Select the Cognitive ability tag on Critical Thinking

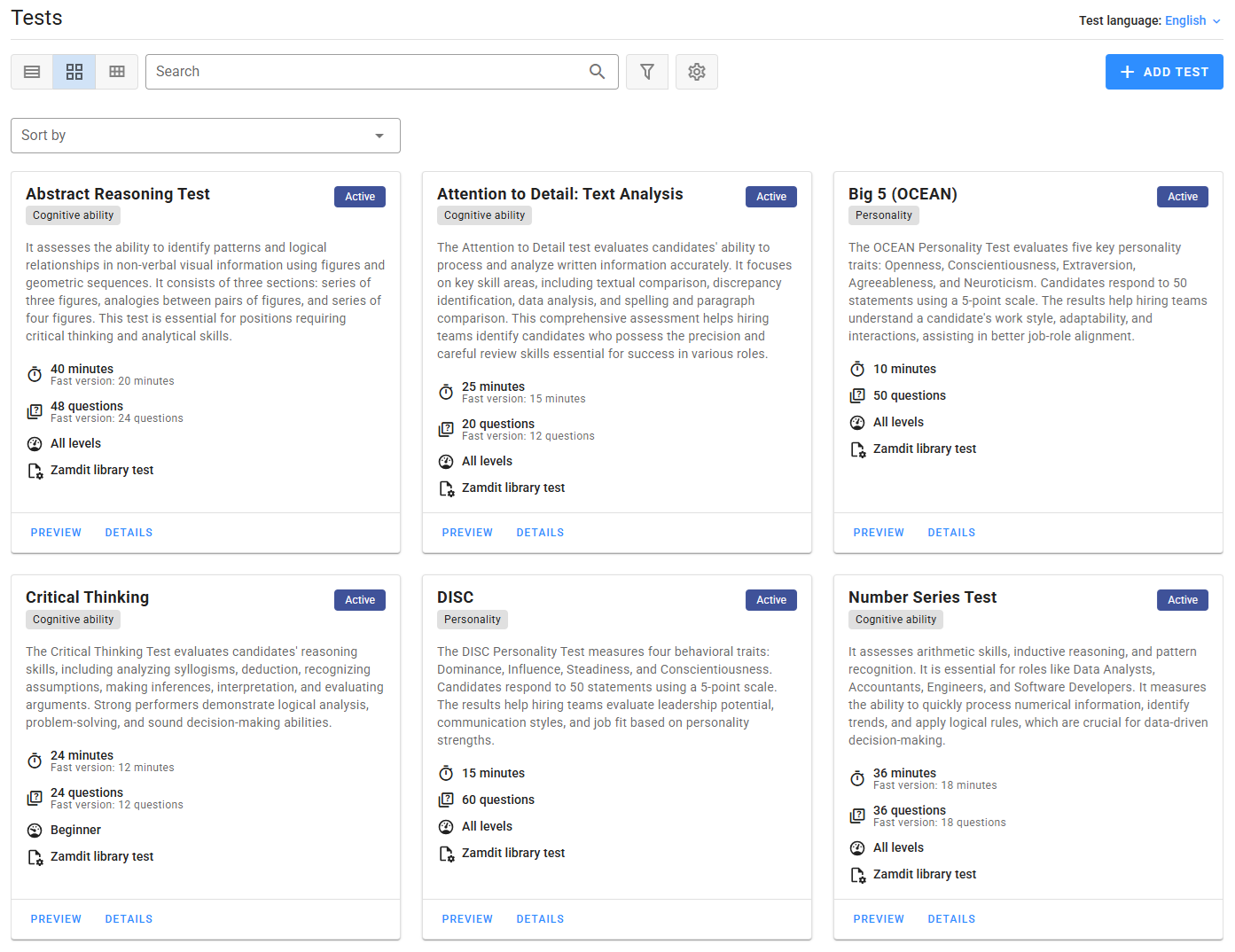tap(73, 619)
